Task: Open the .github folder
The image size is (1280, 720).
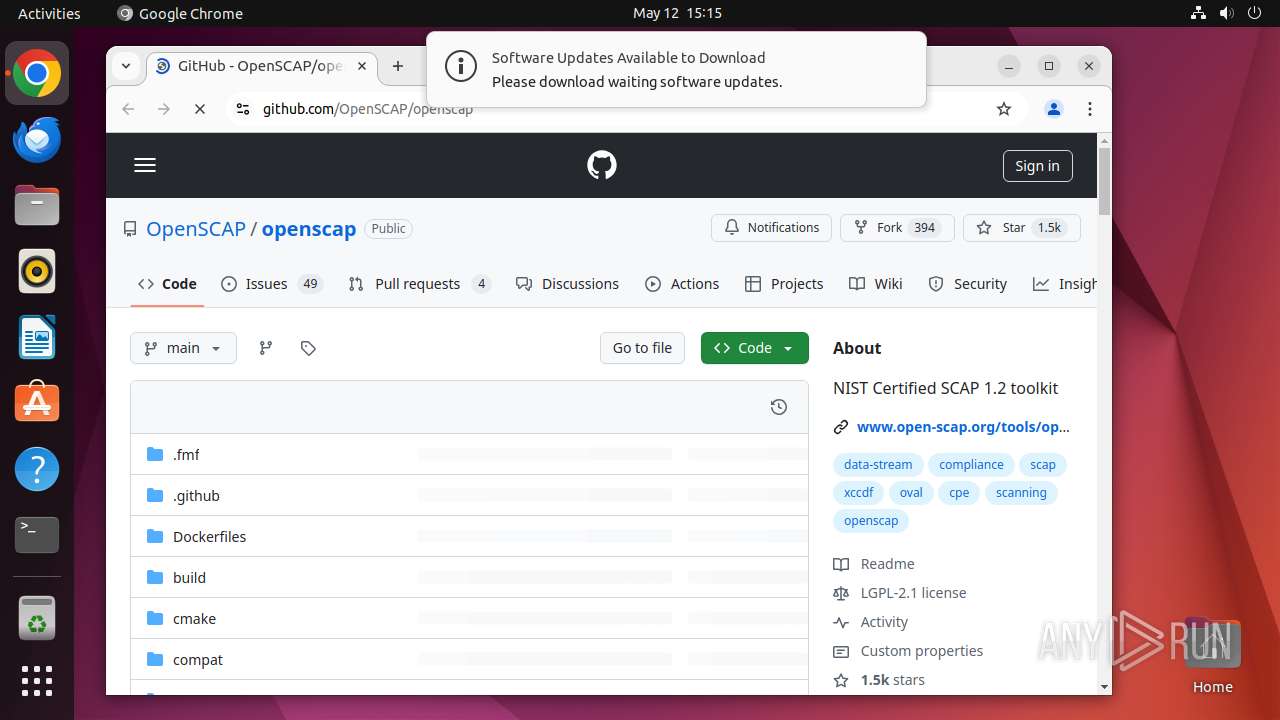Action: [196, 495]
